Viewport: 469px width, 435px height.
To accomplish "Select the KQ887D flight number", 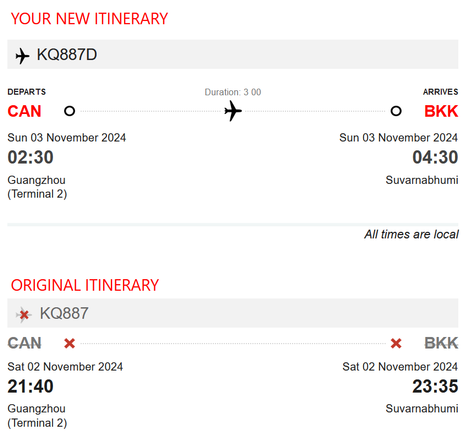I will click(67, 55).
